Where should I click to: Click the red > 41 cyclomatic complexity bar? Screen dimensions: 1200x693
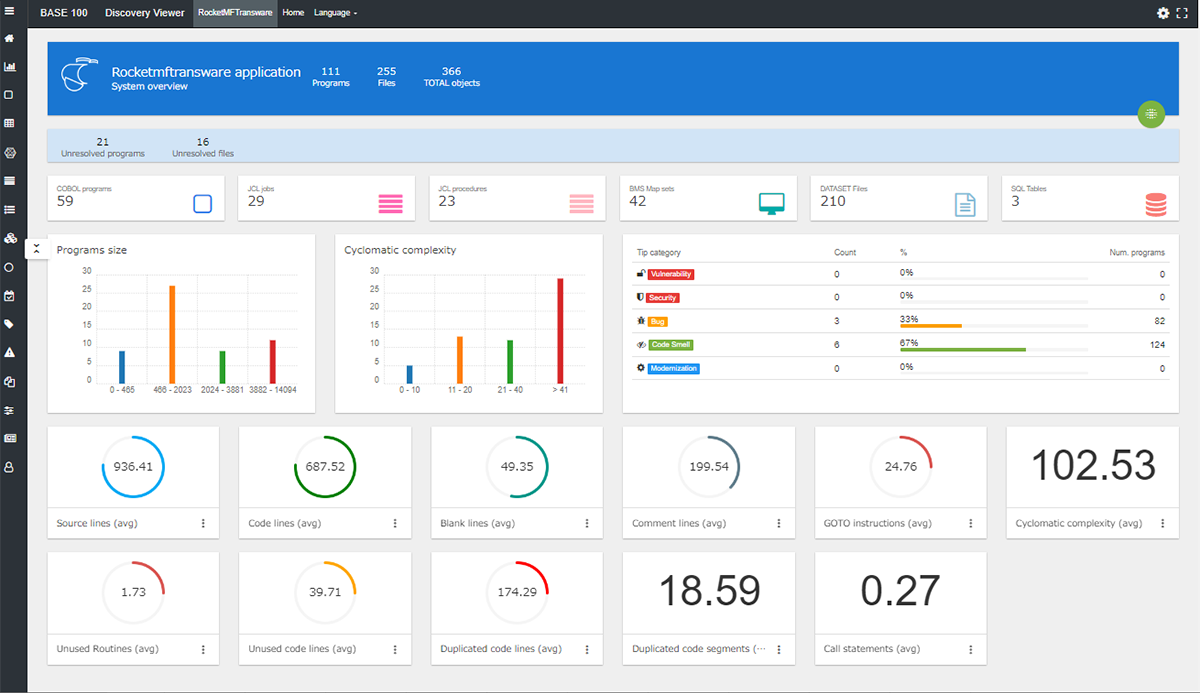tap(560, 330)
